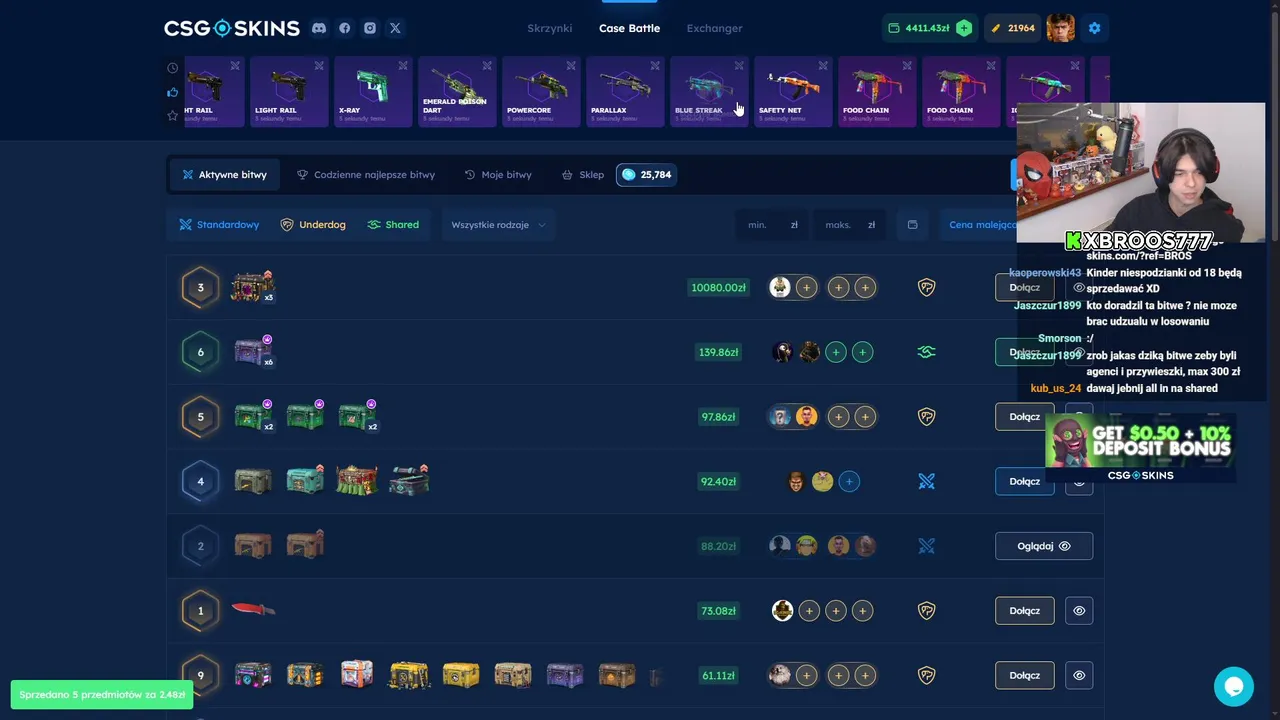Open the Skrzynki menu
This screenshot has width=1280, height=720.
pos(550,28)
